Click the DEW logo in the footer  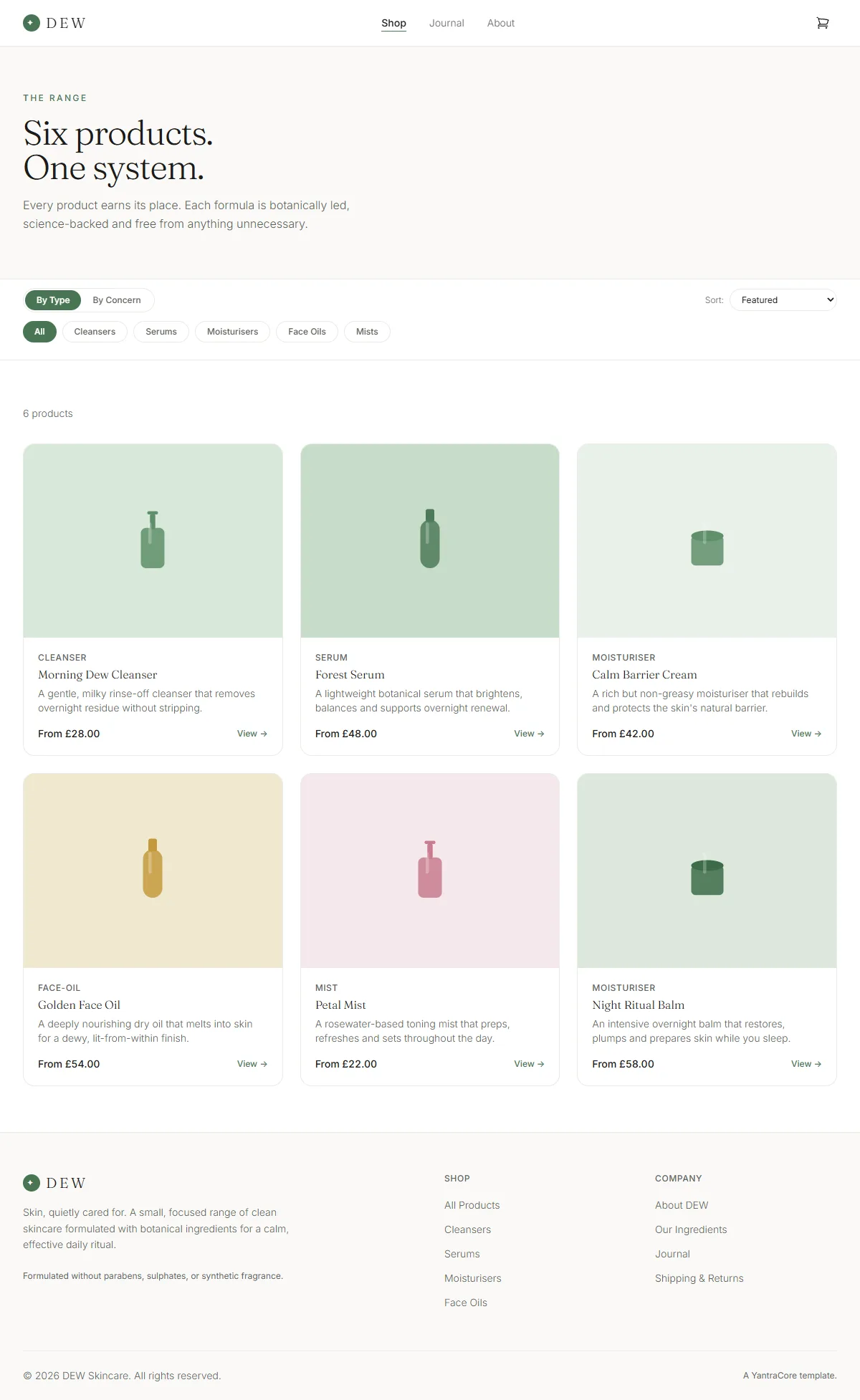(54, 1183)
